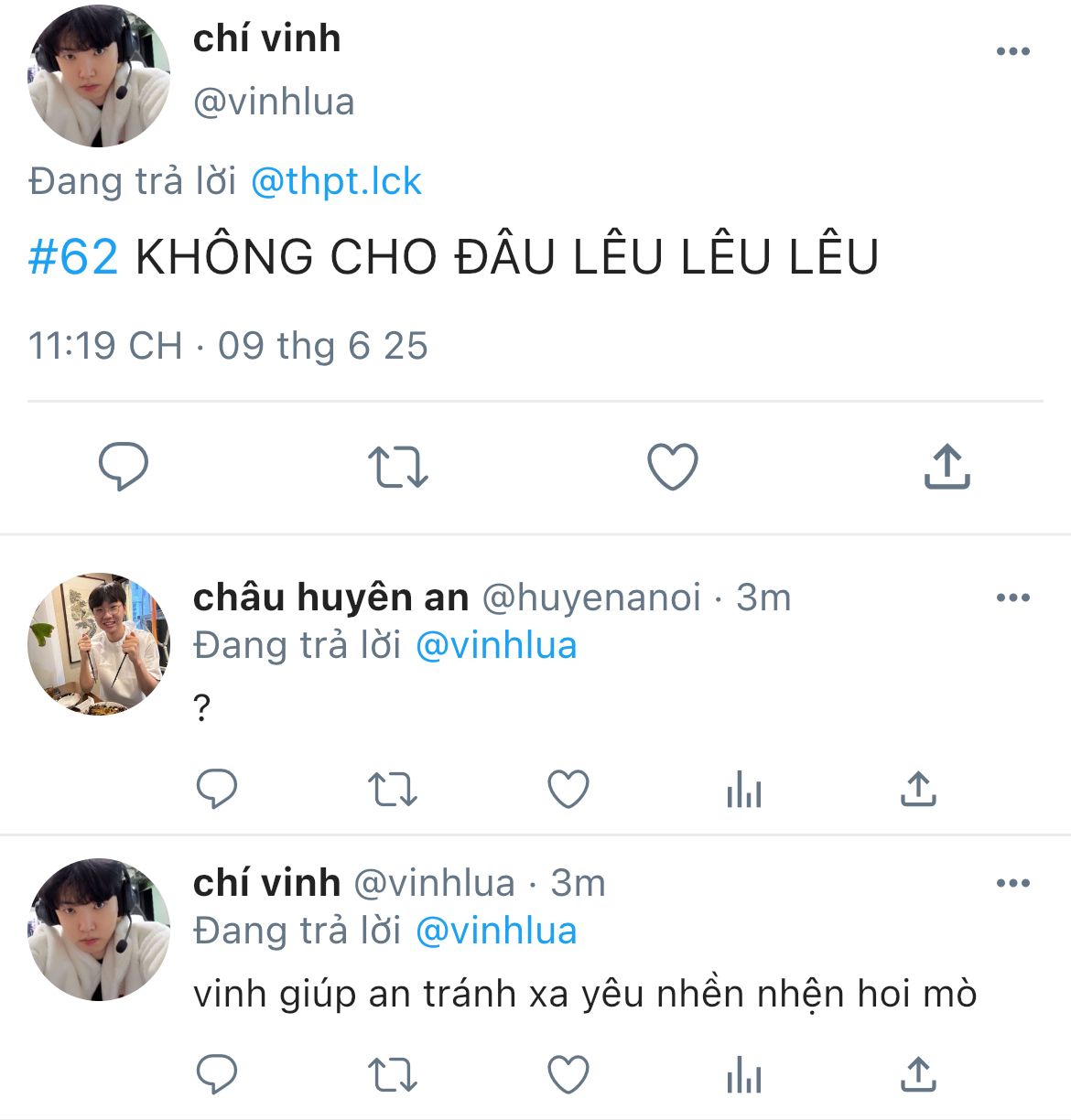1071x1120 pixels.
Task: Share chí vinh's last reply
Action: (x=918, y=1074)
